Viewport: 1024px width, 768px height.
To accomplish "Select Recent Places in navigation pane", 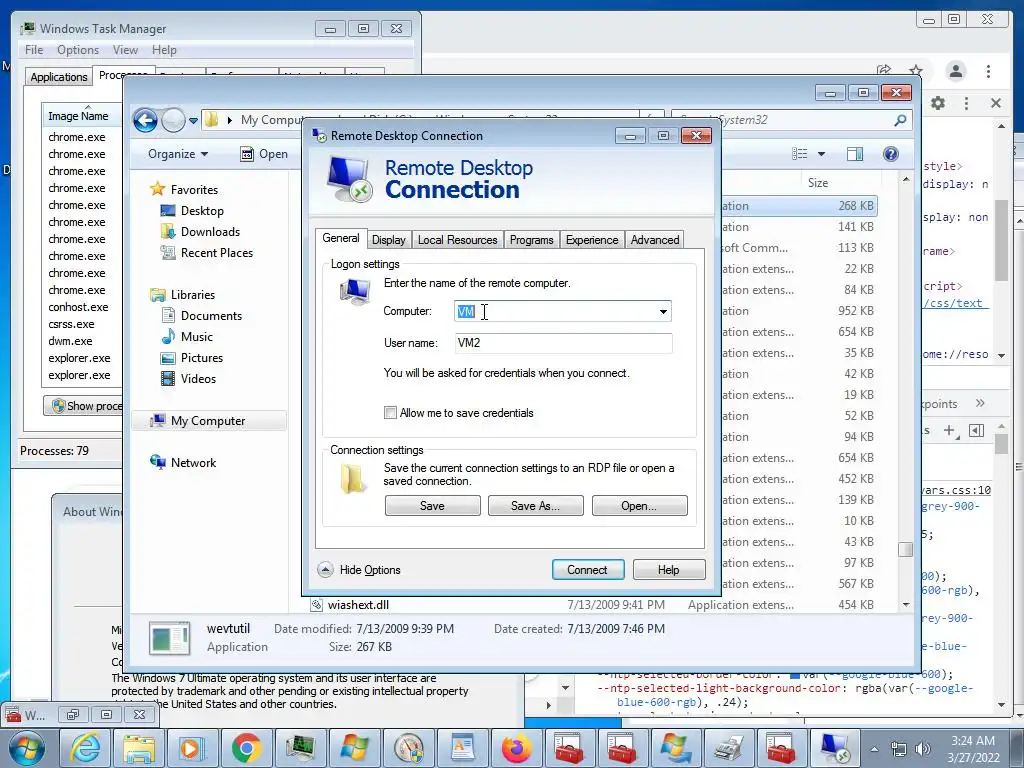I will coord(216,253).
